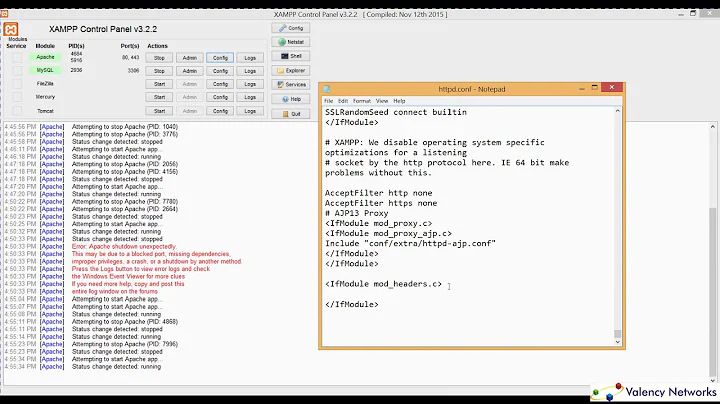The width and height of the screenshot is (720, 404).
Task: Toggle the MySQL service checkbox
Action: (17, 71)
